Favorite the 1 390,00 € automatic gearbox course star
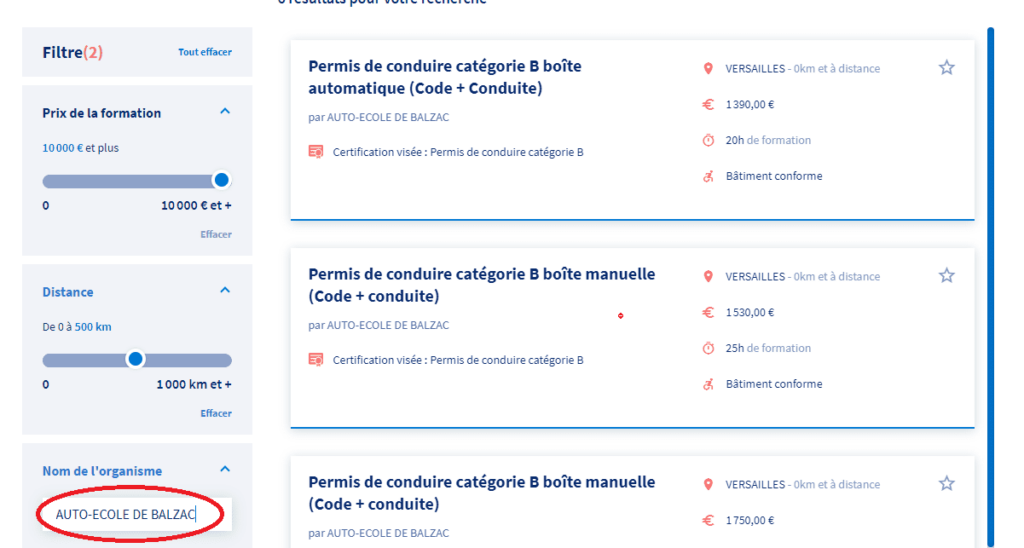Screen dimensions: 1024x548 946,67
